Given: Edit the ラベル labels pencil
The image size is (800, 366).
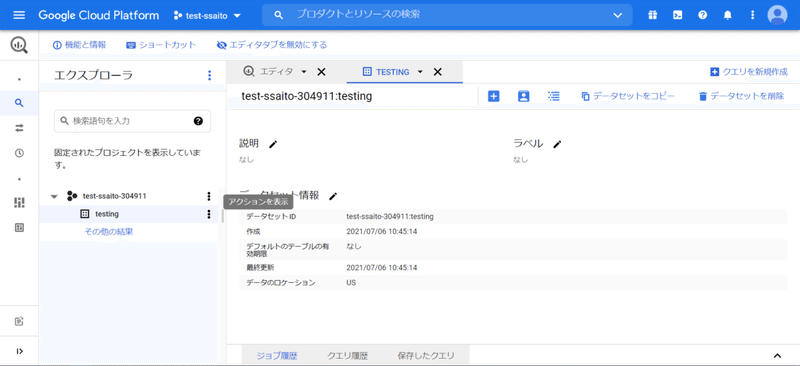Looking at the screenshot, I should pyautogui.click(x=557, y=144).
